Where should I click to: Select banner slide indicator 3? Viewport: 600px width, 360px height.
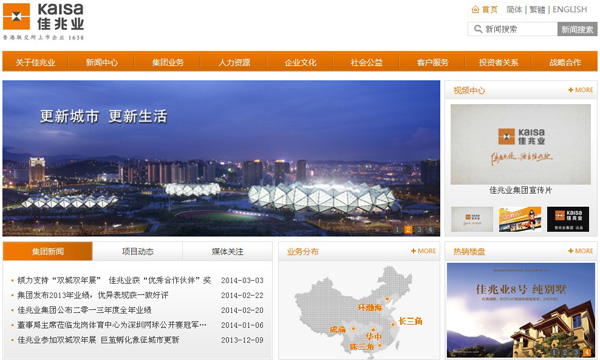click(x=419, y=230)
